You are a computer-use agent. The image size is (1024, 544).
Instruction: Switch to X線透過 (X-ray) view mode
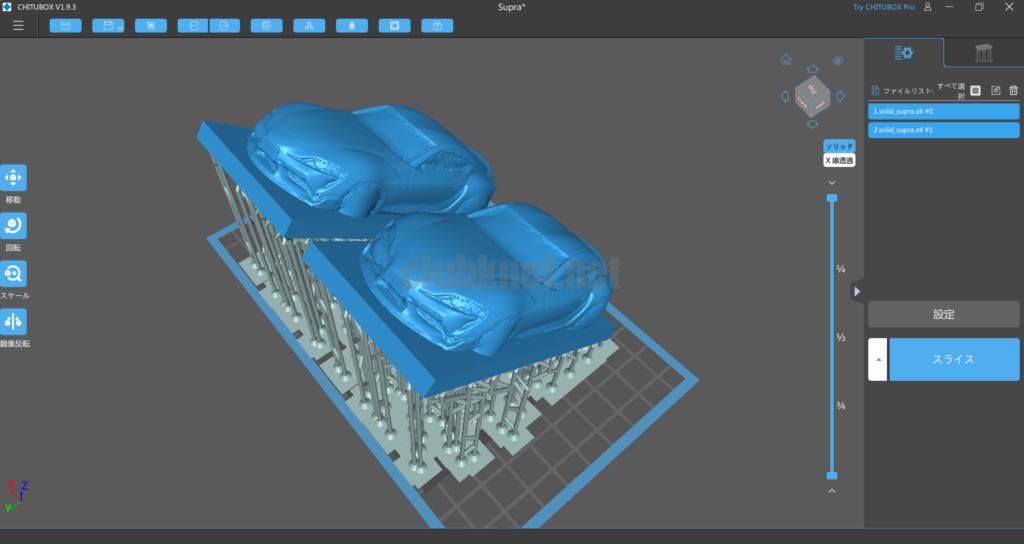click(839, 160)
